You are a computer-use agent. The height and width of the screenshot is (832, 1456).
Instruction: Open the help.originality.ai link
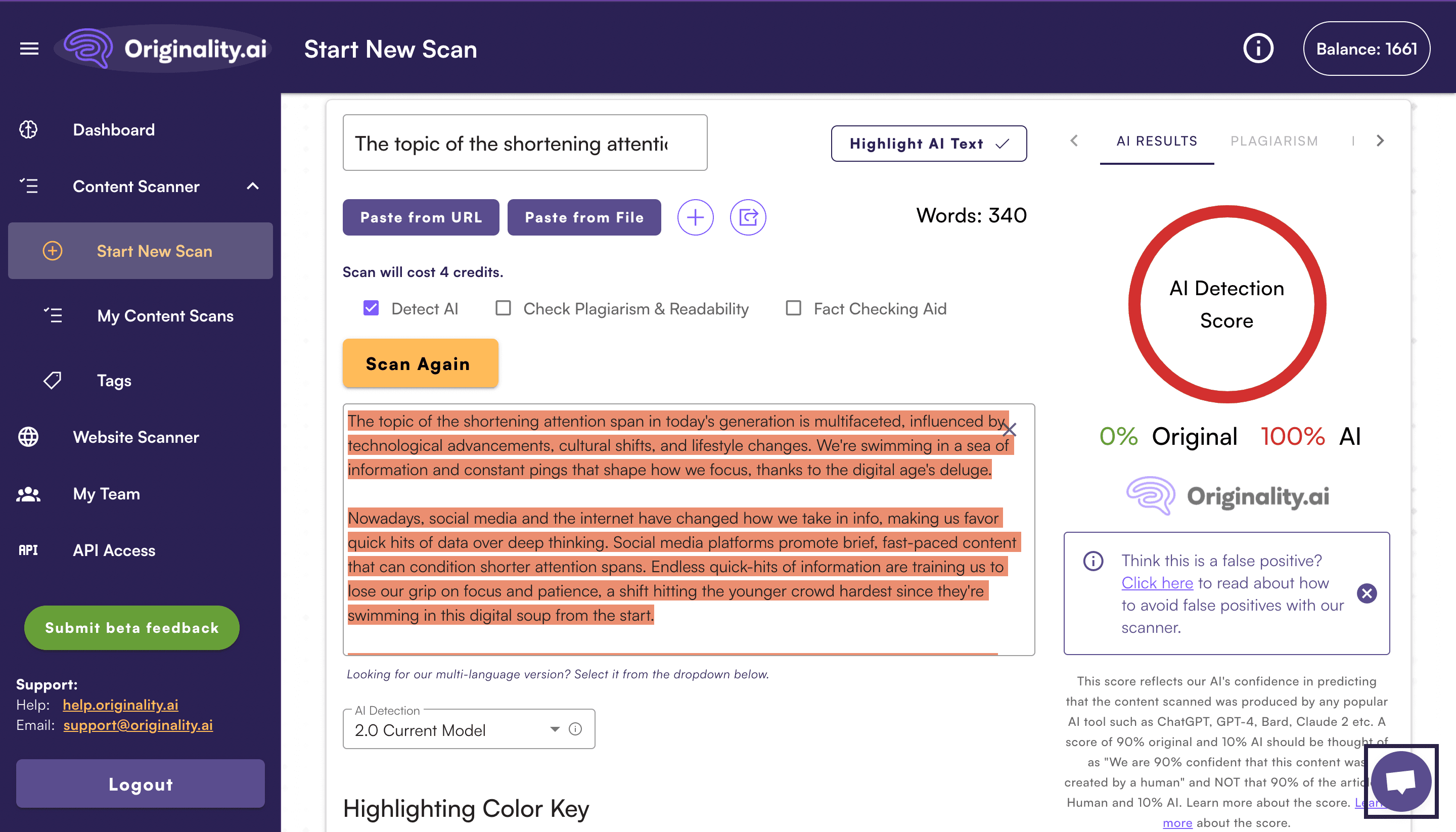[x=120, y=705]
